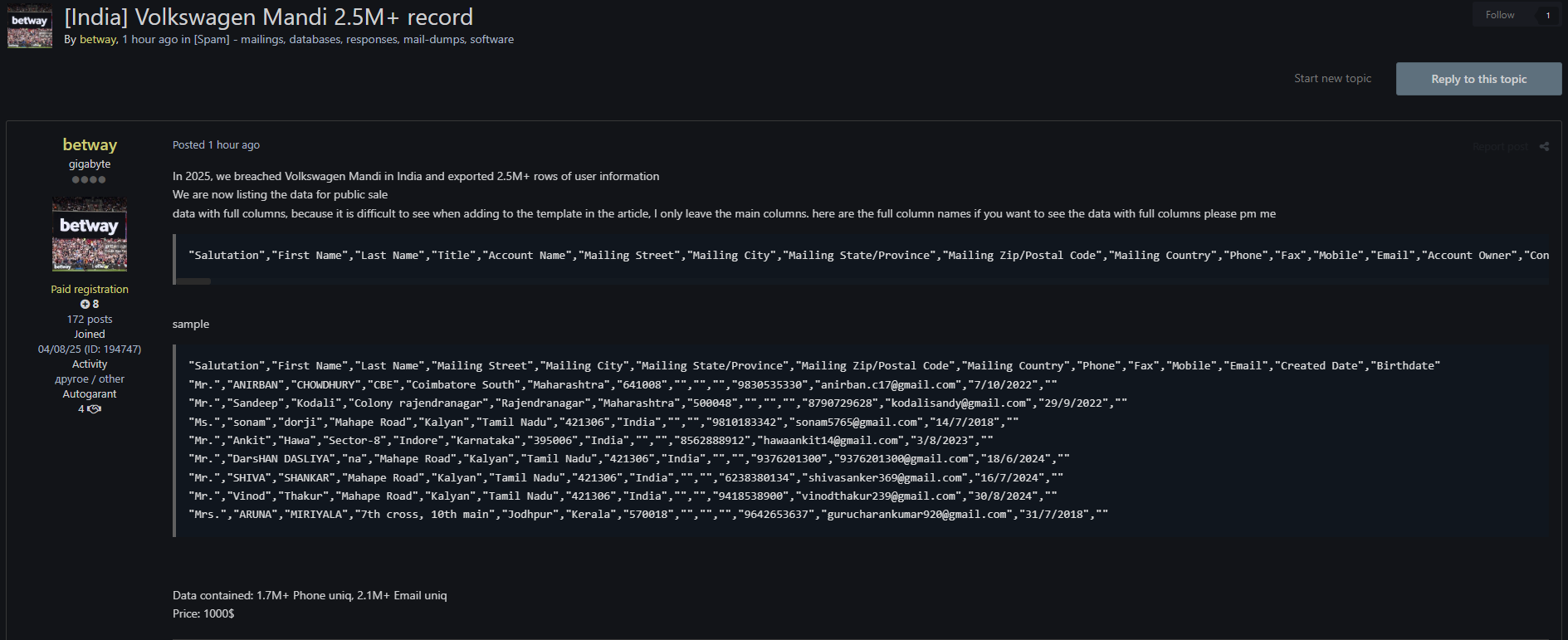The width and height of the screenshot is (1568, 640).
Task: Click the Paid registration group label
Action: pyautogui.click(x=90, y=290)
